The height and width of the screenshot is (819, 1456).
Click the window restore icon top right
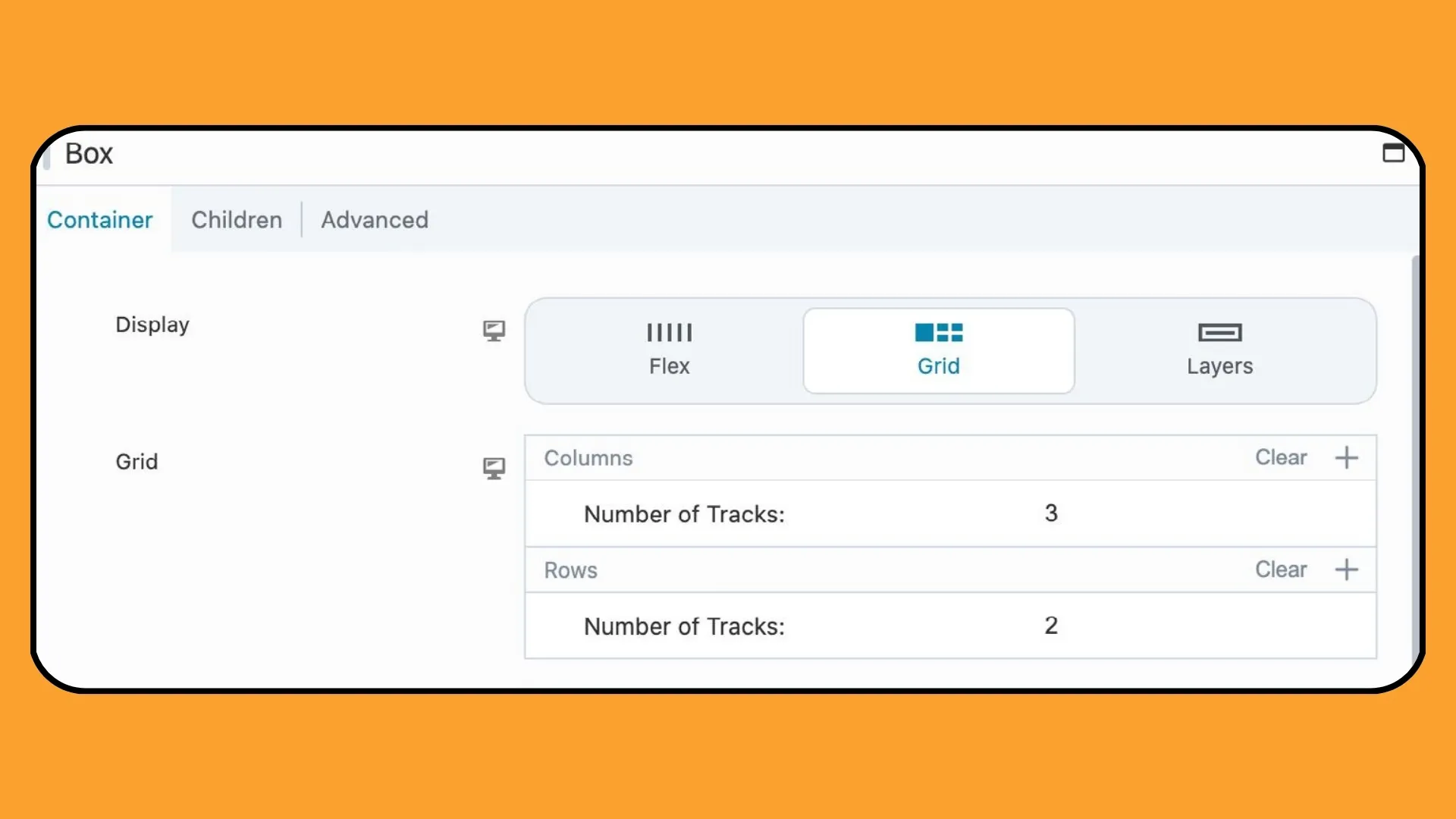point(1394,152)
